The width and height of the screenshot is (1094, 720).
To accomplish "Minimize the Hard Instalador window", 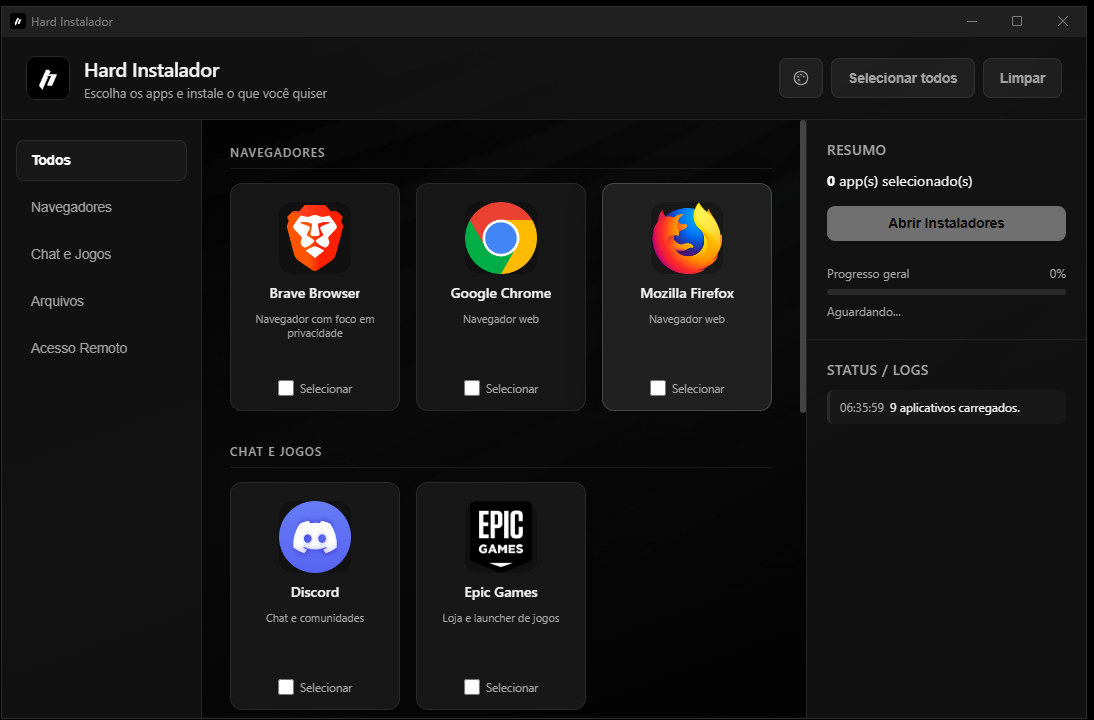I will pos(972,22).
